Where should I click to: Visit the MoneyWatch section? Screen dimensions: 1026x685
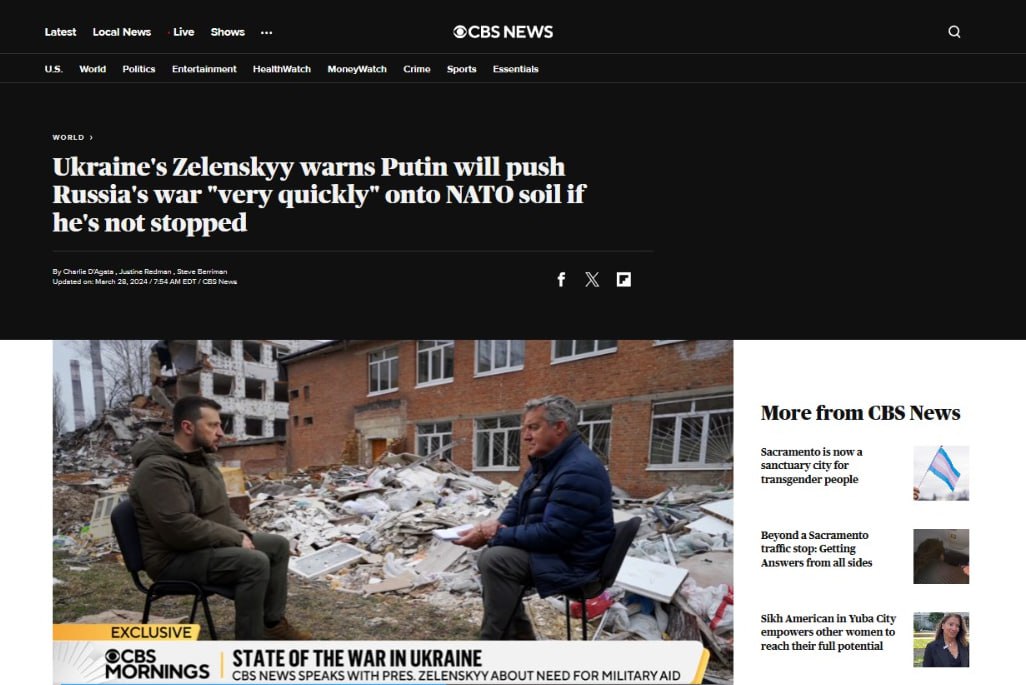[x=357, y=69]
